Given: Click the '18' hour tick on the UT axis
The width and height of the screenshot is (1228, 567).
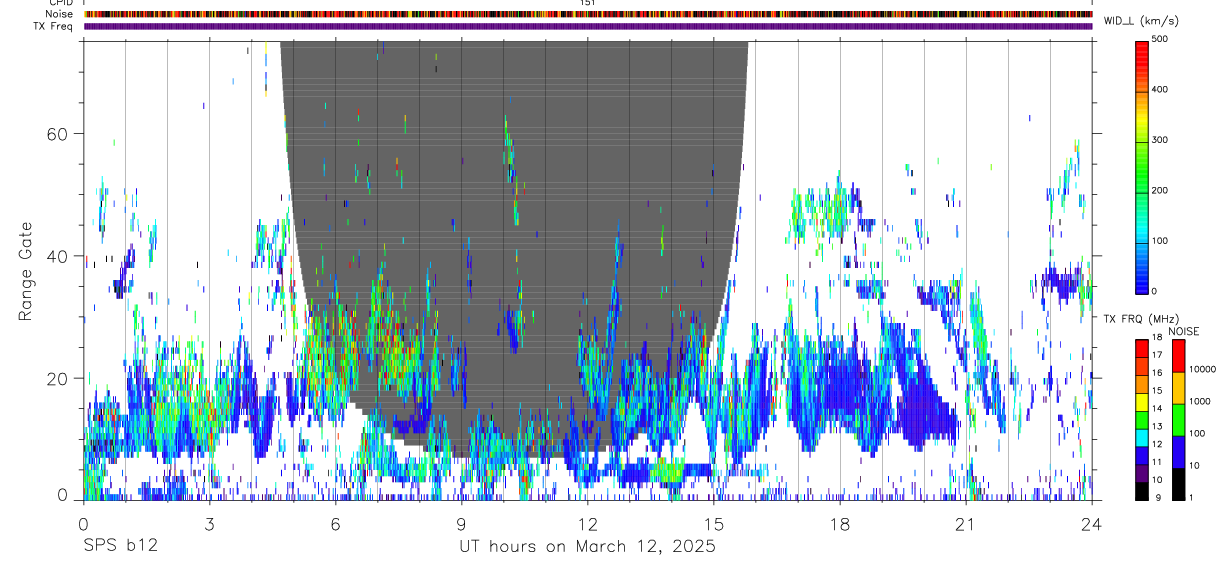Looking at the screenshot, I should (x=840, y=524).
